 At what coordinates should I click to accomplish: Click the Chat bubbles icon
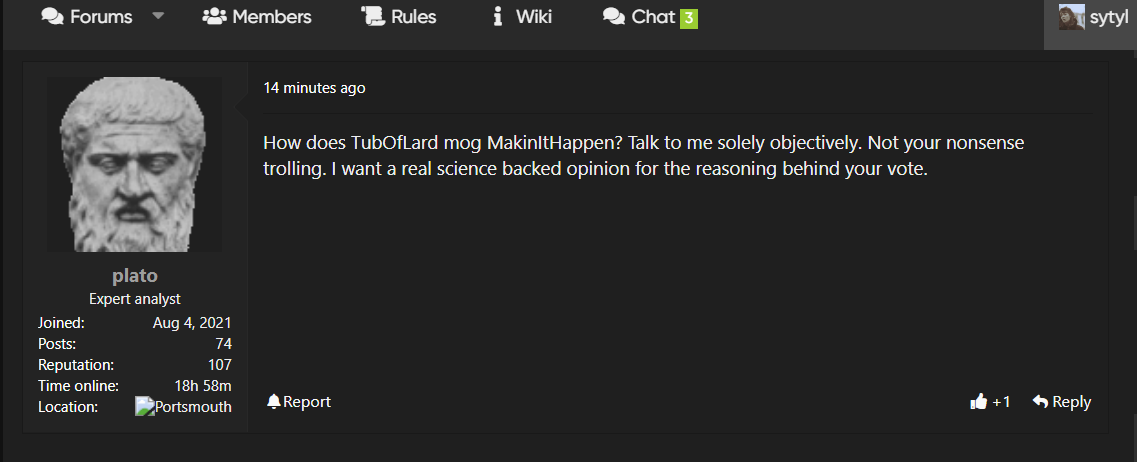(x=614, y=17)
